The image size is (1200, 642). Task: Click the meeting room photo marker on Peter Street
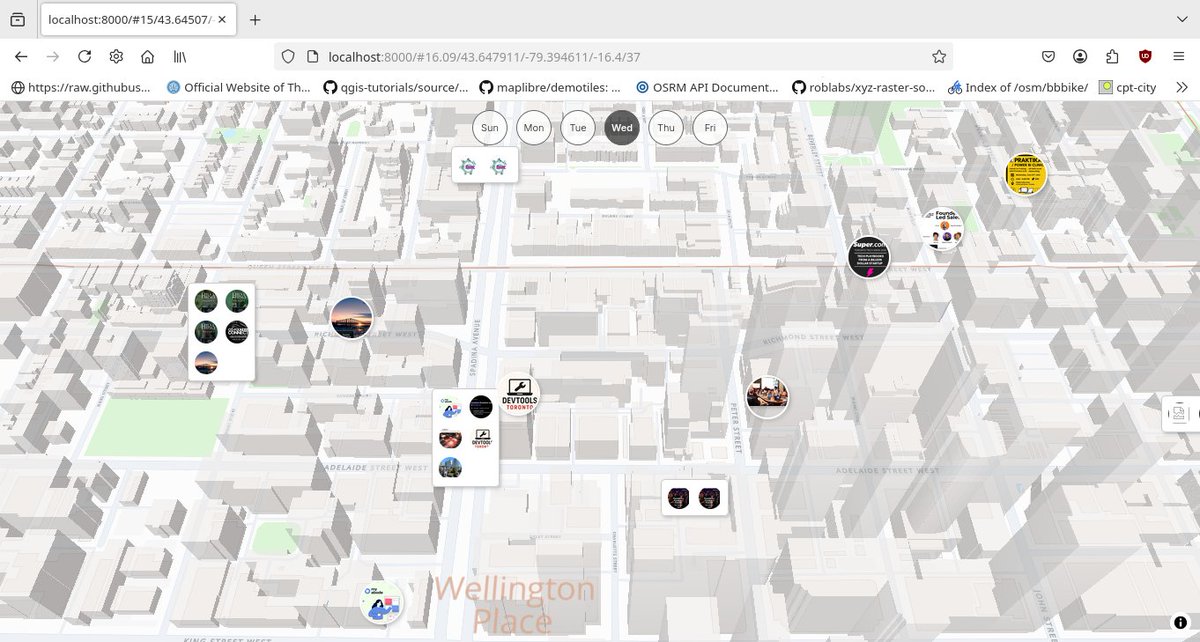click(x=767, y=397)
